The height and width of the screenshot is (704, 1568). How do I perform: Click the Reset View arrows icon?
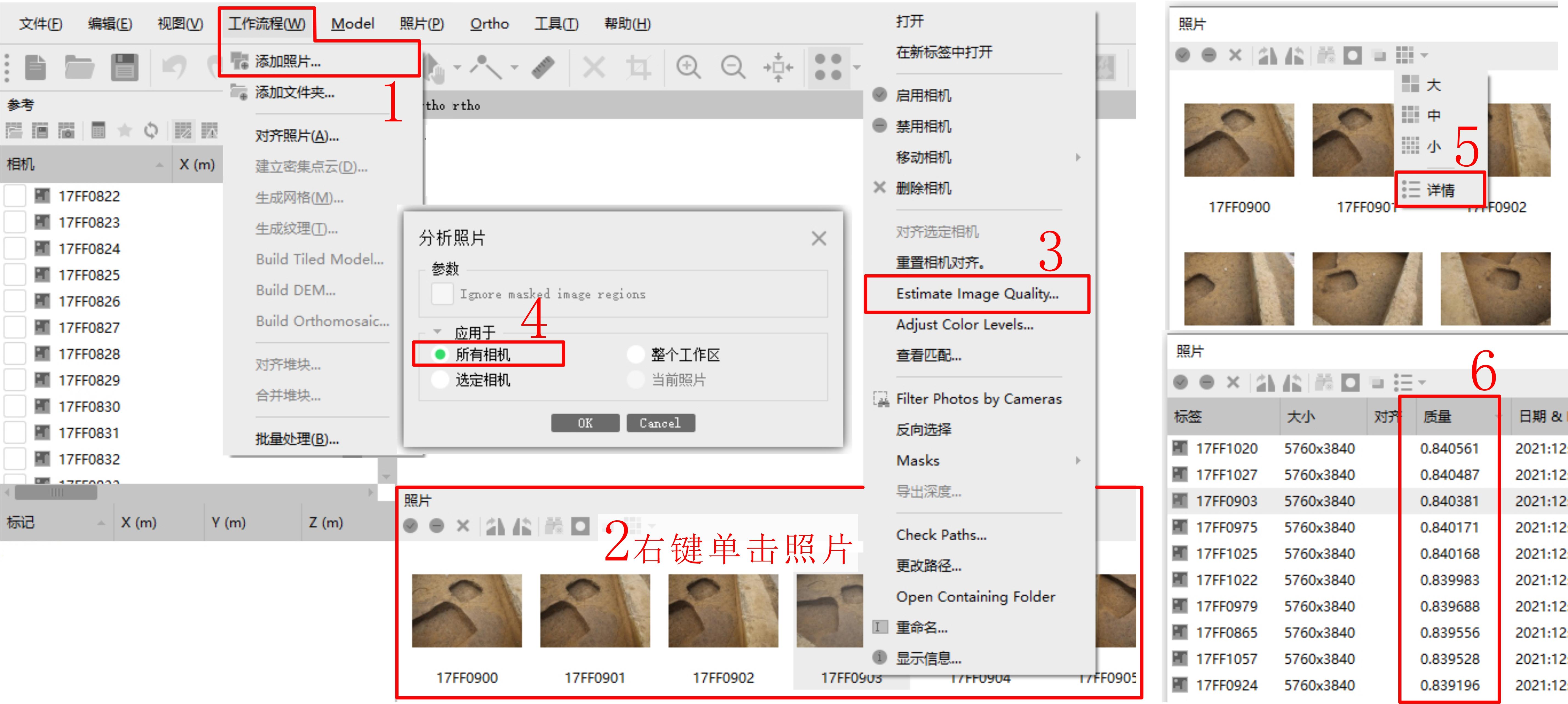pos(779,67)
